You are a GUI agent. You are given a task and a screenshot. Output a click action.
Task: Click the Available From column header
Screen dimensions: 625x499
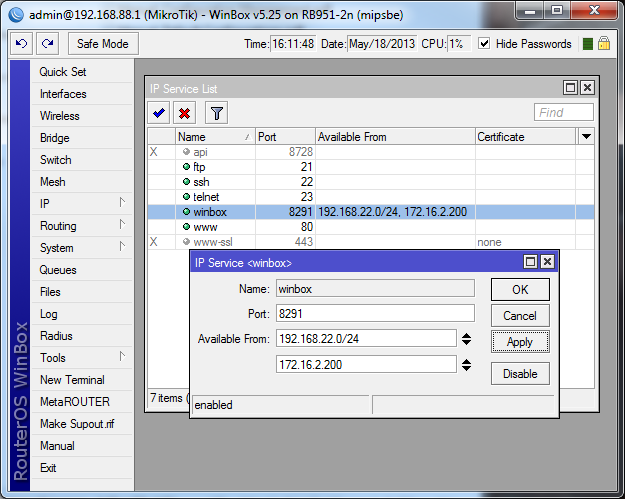(395, 137)
